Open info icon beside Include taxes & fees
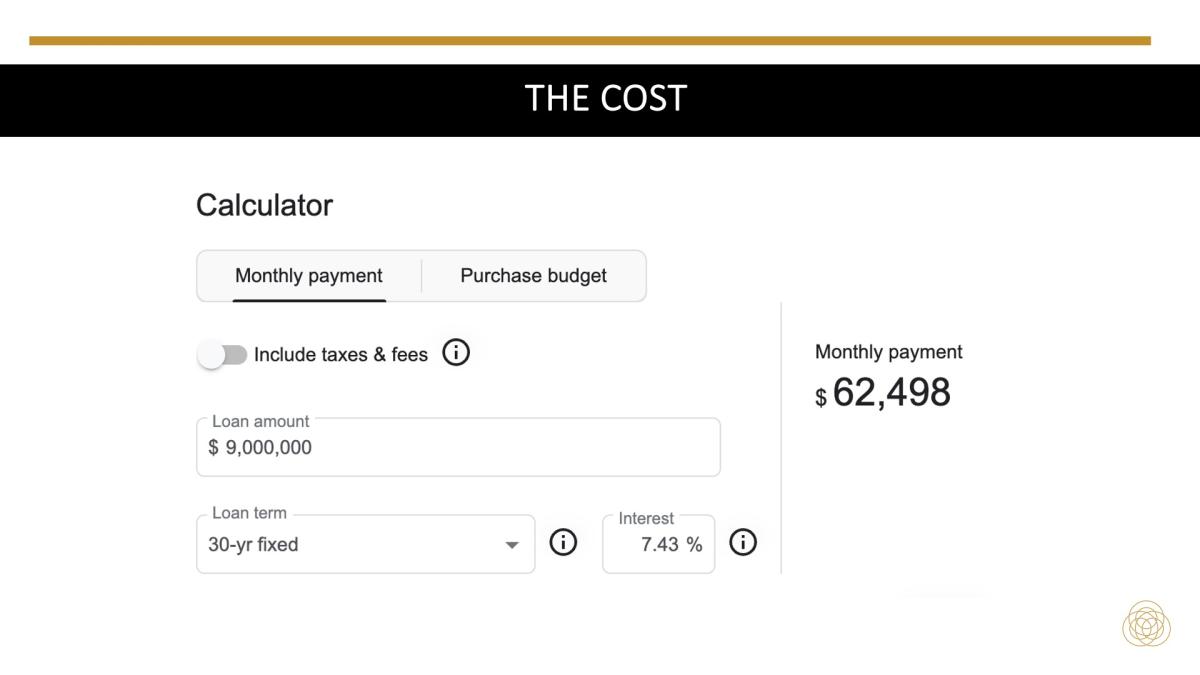This screenshot has height=675, width=1200. coord(456,353)
